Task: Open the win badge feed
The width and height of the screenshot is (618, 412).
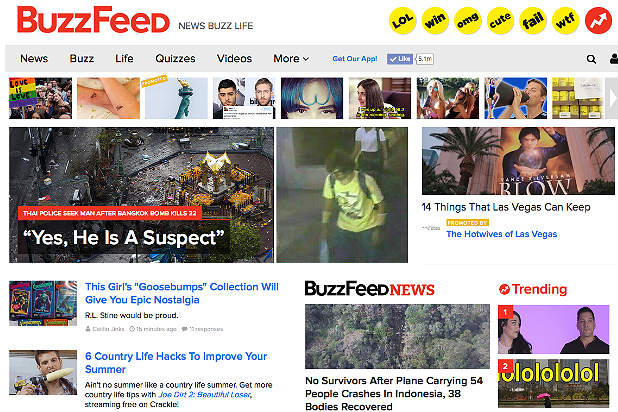Action: point(435,20)
